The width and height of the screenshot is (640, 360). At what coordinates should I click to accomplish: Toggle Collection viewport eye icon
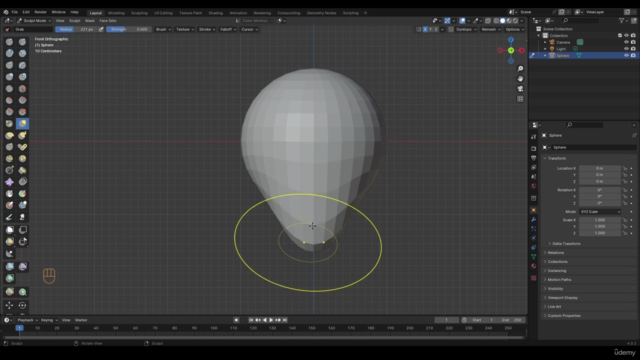626,36
